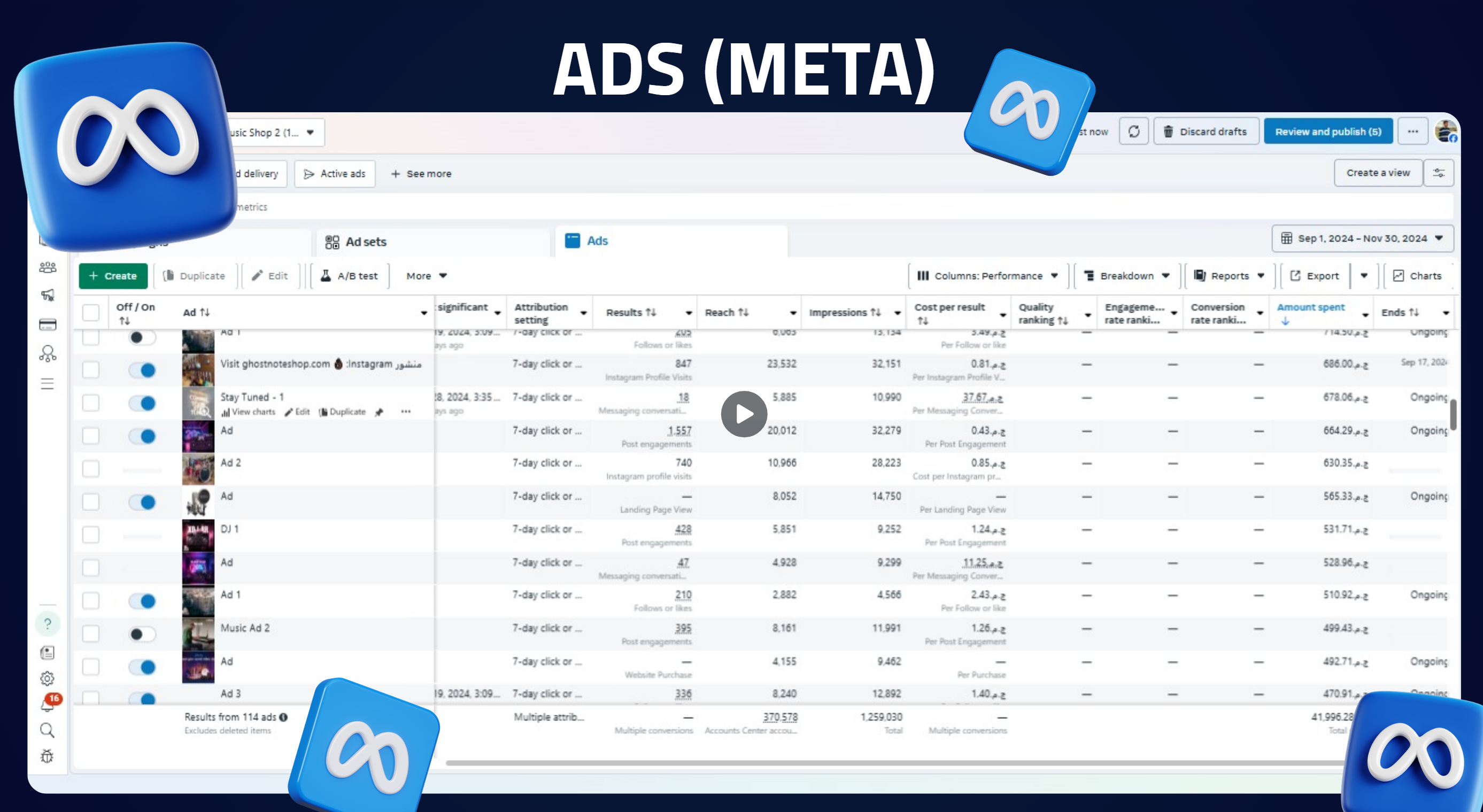The height and width of the screenshot is (812, 1483).
Task: Open the More menu in the ads toolbar
Action: pyautogui.click(x=425, y=276)
